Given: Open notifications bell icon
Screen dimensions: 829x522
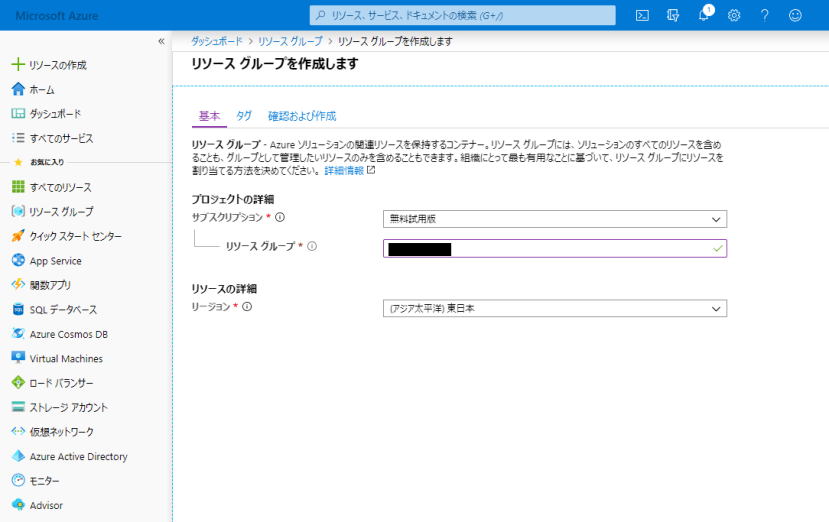Looking at the screenshot, I should pos(704,15).
